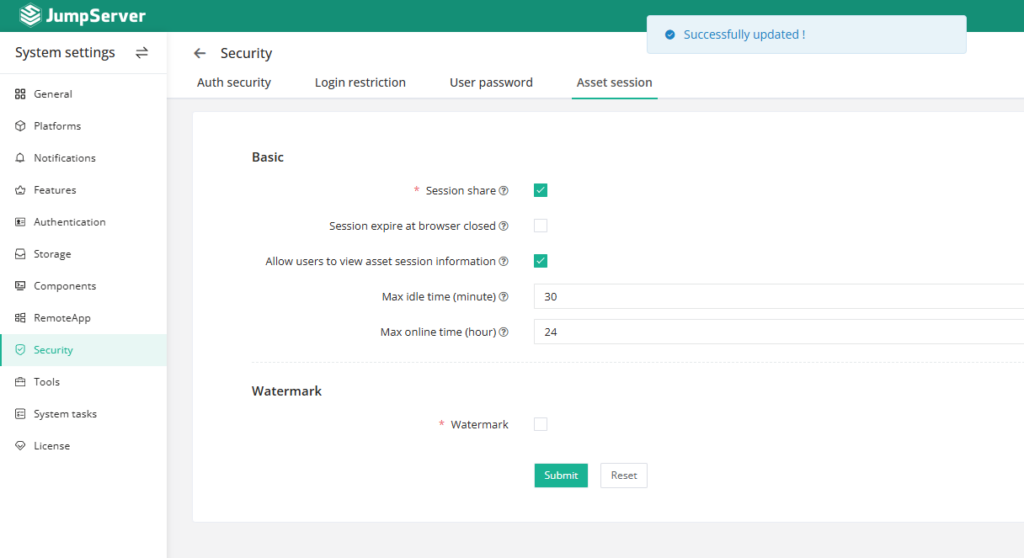Click the JumpServer logo icon
The width and height of the screenshot is (1024, 558).
30,16
